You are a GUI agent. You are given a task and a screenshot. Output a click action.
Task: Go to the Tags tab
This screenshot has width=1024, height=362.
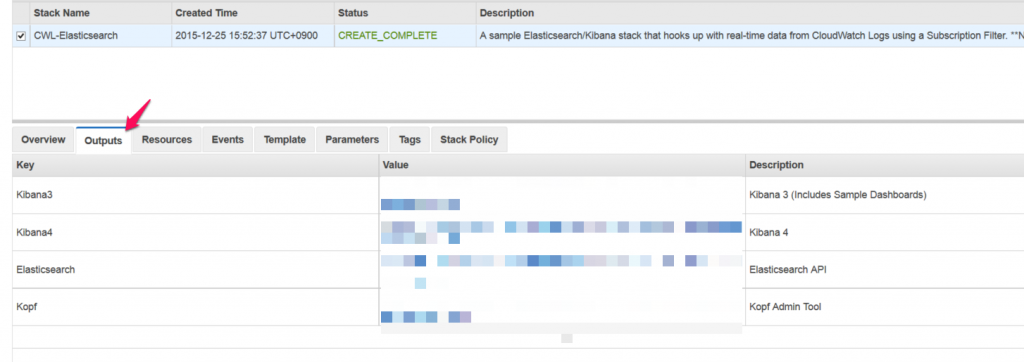[409, 140]
